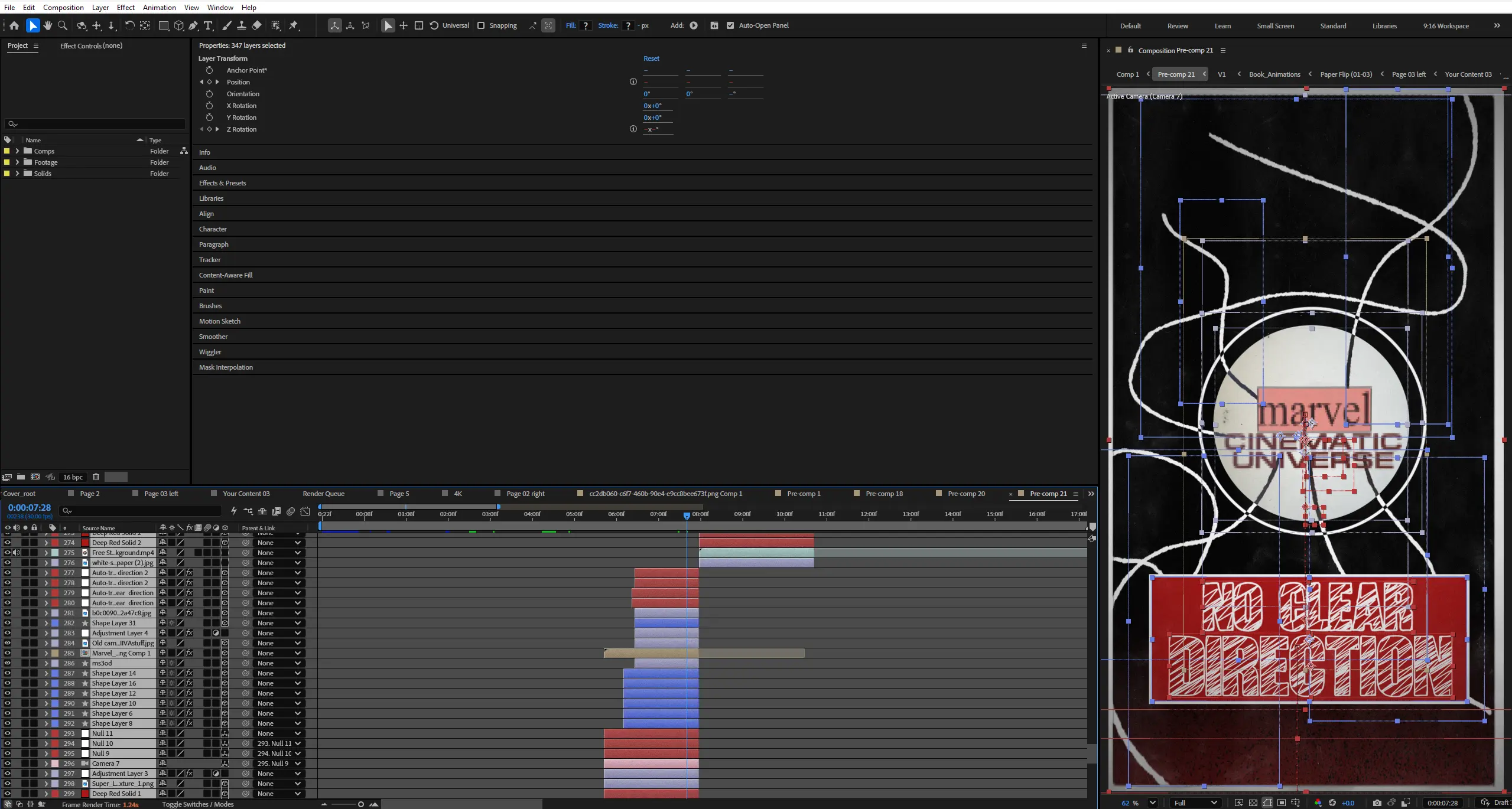Click the Stroke color swatch

coord(628,25)
